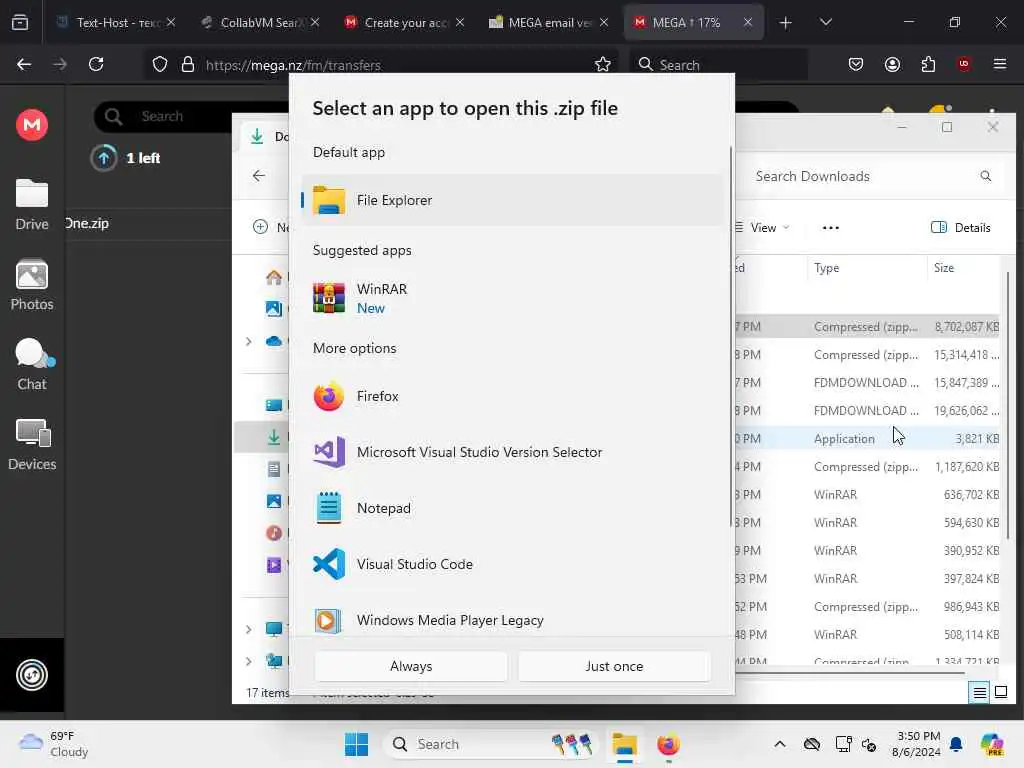The height and width of the screenshot is (768, 1024).
Task: Open weather widget 69°F Cloudy
Action: click(54, 744)
